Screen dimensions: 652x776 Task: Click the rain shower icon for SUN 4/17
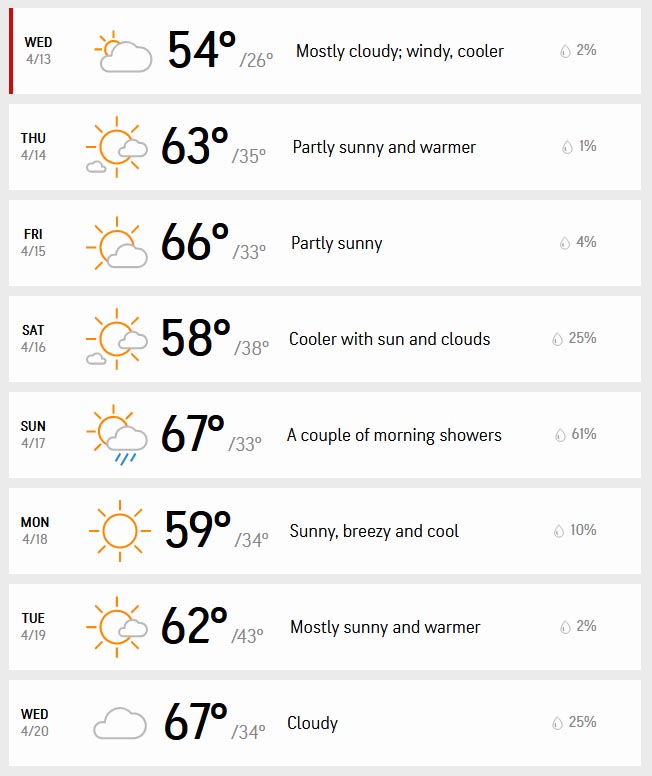117,435
